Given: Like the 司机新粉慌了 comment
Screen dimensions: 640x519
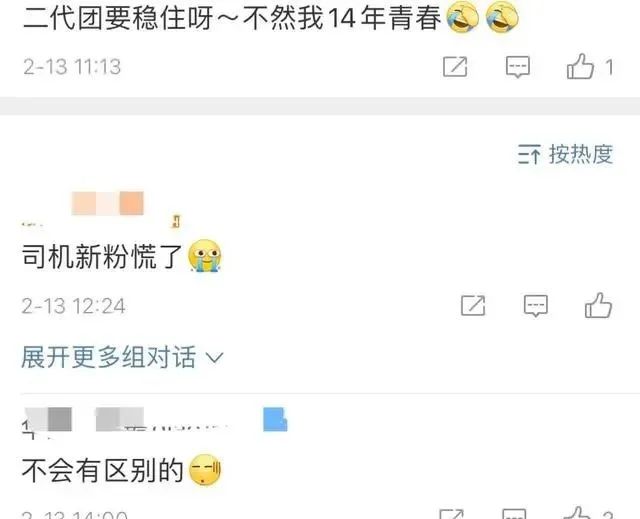Looking at the screenshot, I should point(598,305).
